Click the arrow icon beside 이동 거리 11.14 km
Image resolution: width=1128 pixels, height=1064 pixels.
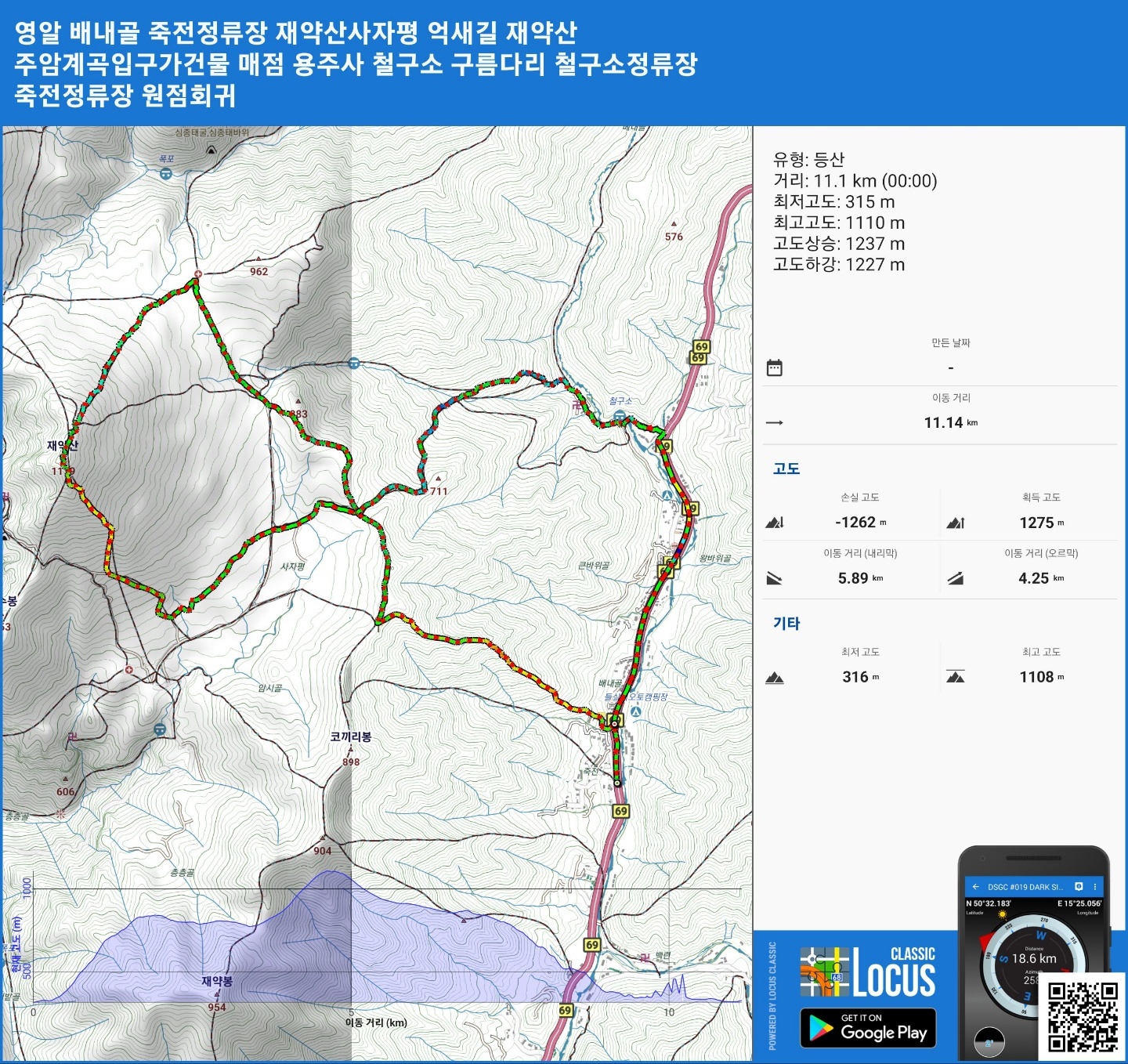(775, 423)
